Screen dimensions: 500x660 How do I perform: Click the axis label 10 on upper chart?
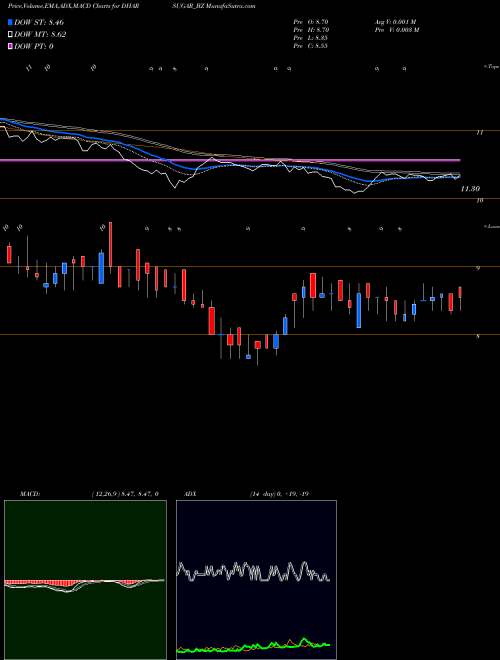(x=479, y=201)
